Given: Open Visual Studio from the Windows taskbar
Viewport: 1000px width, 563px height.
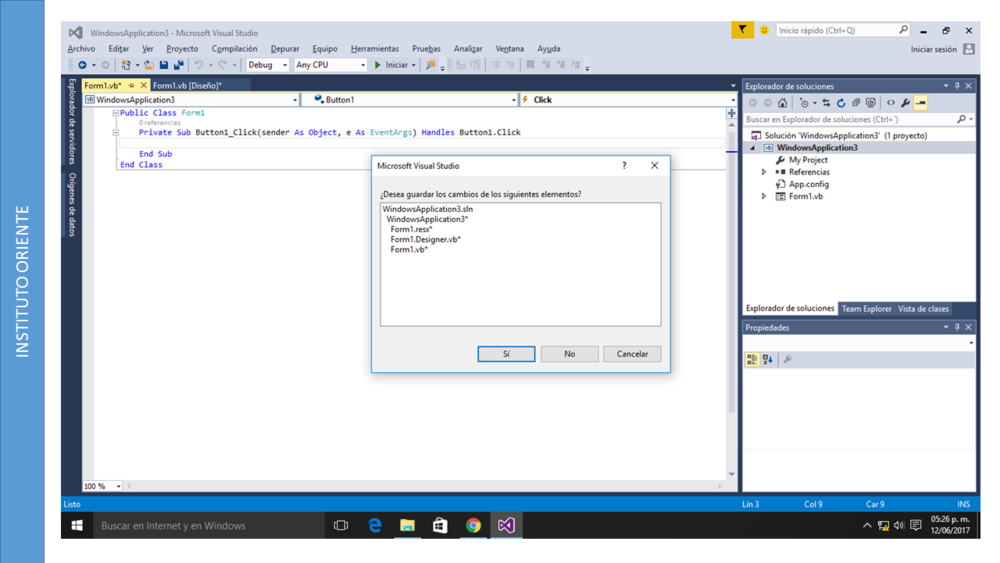Looking at the screenshot, I should pos(506,525).
